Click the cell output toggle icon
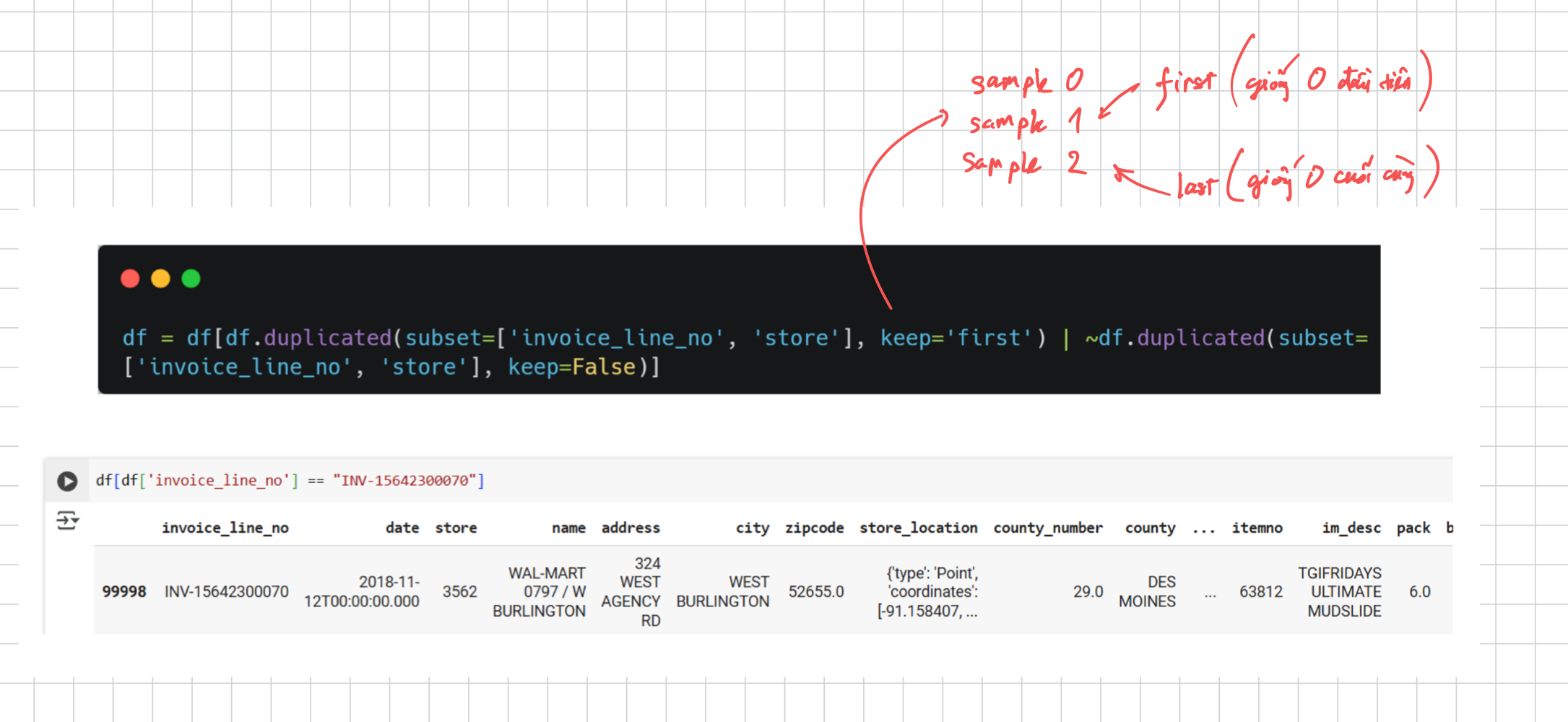The height and width of the screenshot is (722, 1568). coord(67,520)
